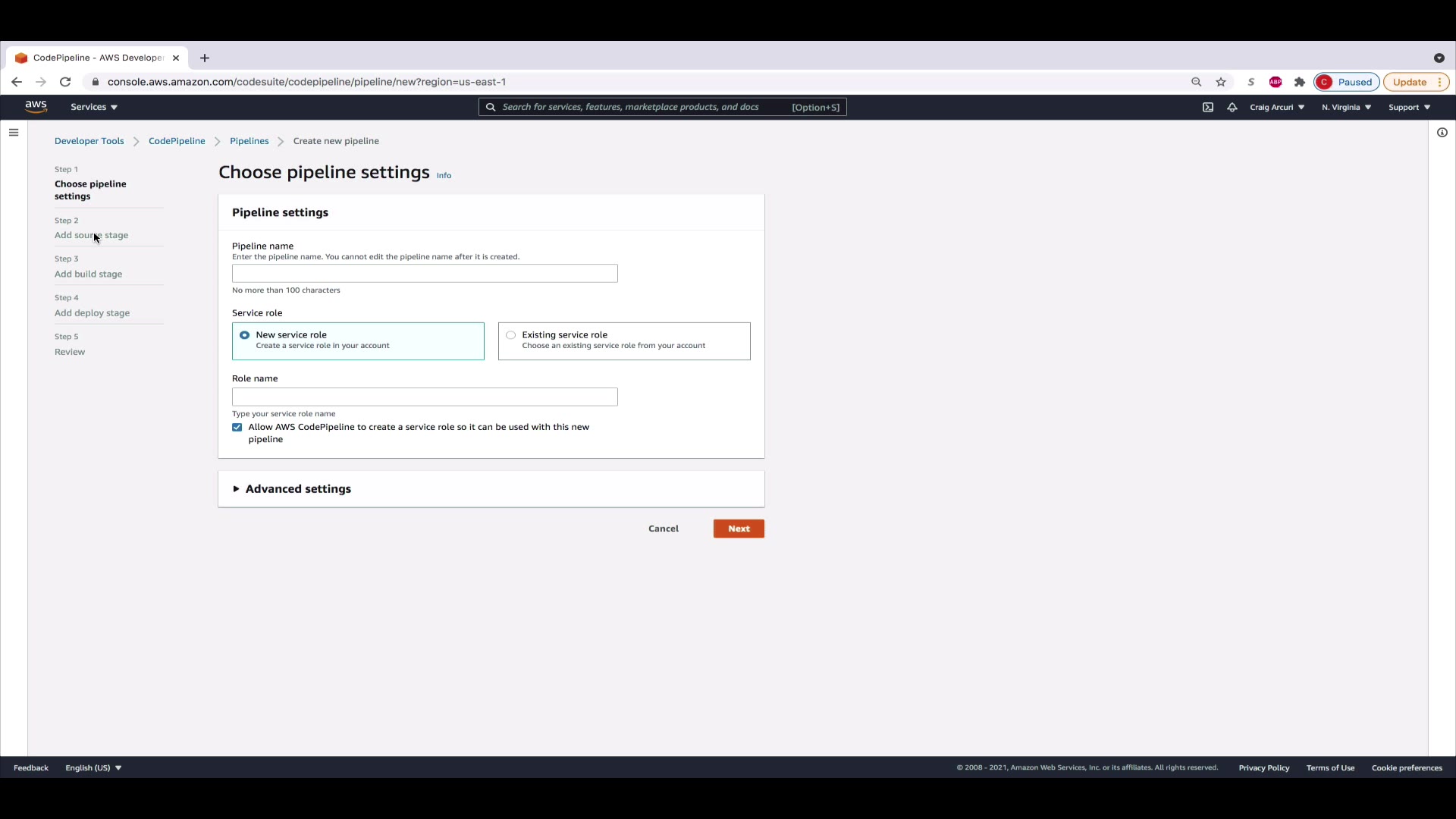The width and height of the screenshot is (1456, 819).
Task: Bookmark page with the star icon
Action: pos(1221,82)
